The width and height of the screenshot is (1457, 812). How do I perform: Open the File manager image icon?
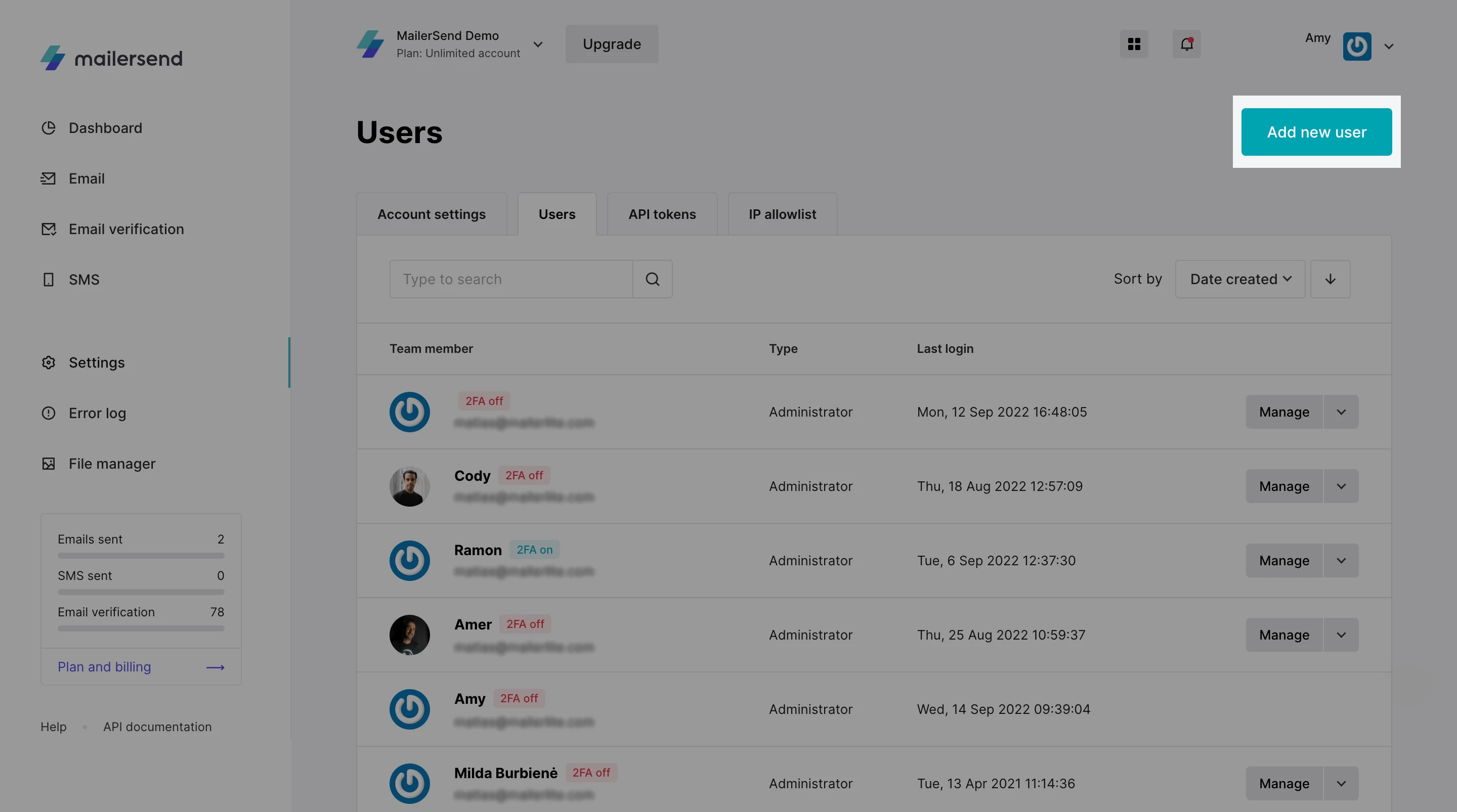49,464
